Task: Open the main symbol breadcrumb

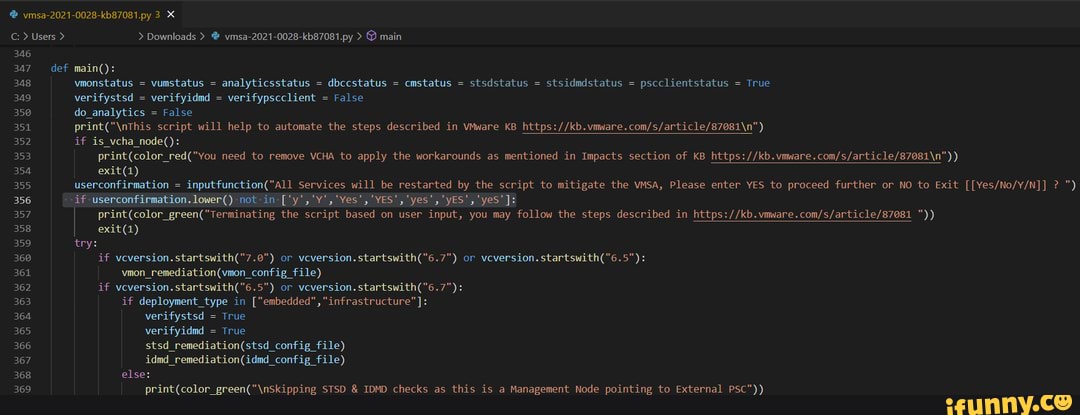Action: (390, 37)
